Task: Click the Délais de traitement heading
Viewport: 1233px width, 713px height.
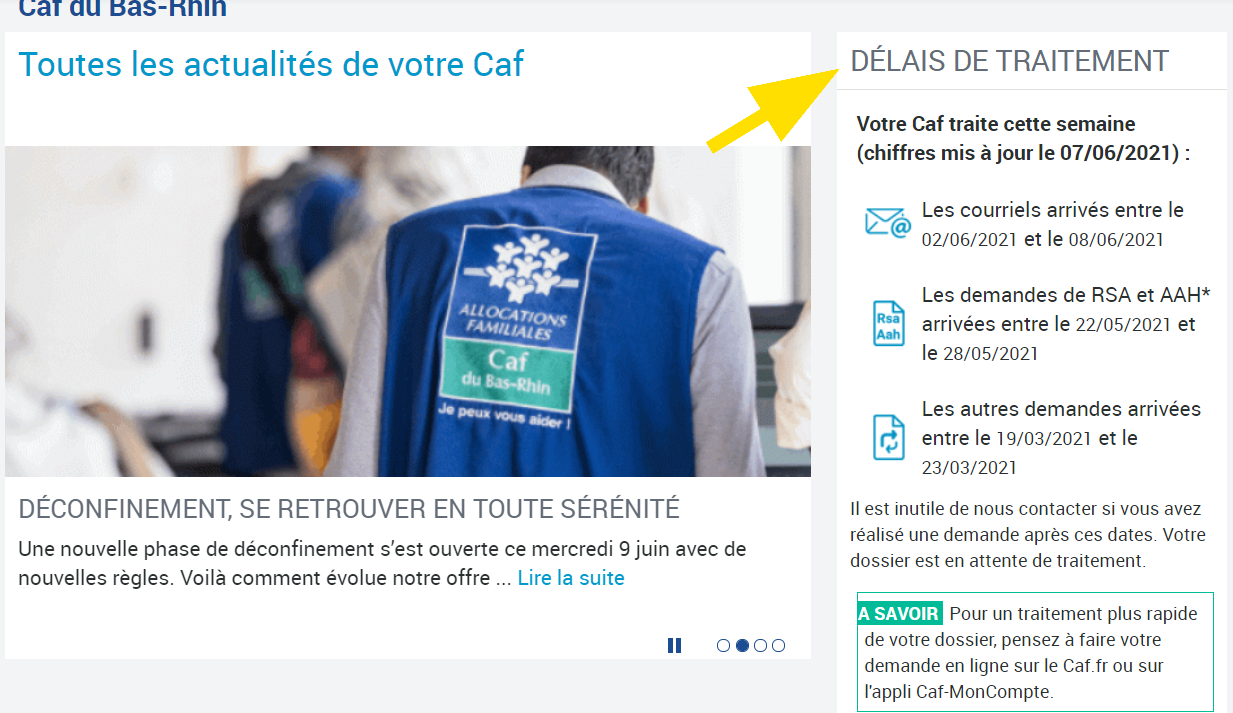Action: click(x=1009, y=61)
